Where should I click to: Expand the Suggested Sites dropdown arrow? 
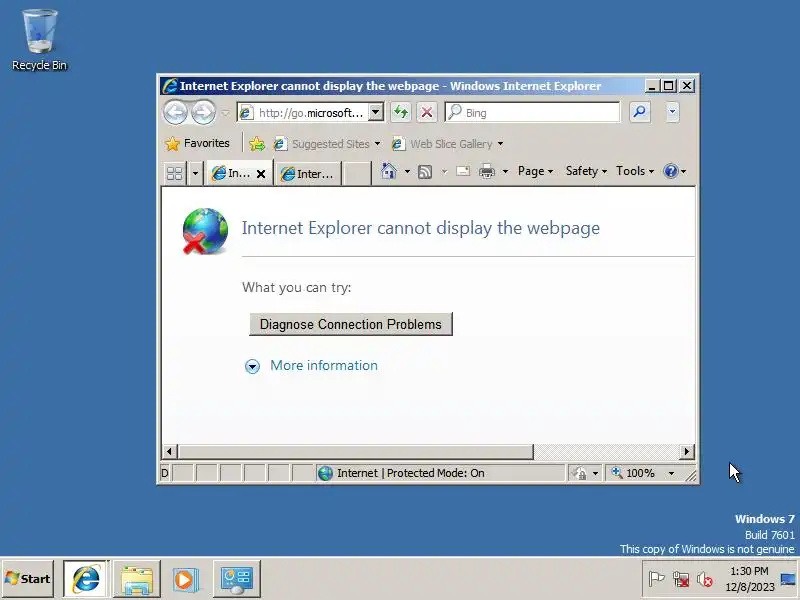tap(378, 144)
